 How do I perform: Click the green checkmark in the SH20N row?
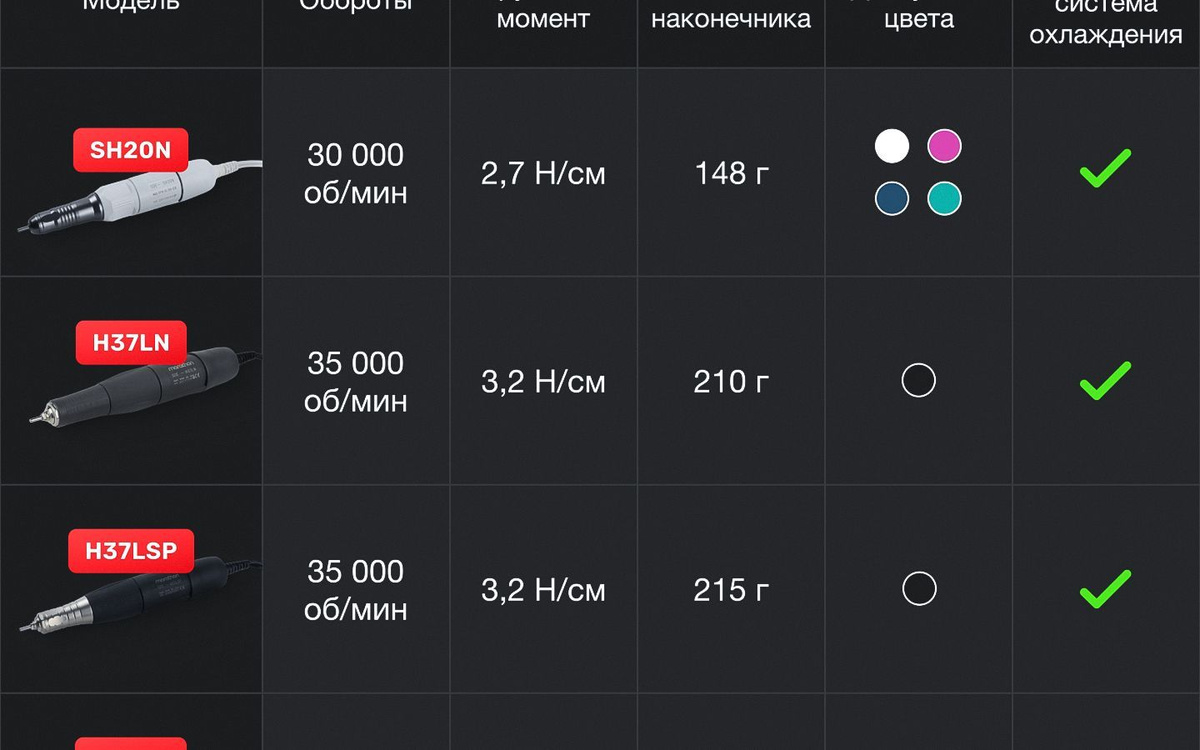(1105, 169)
